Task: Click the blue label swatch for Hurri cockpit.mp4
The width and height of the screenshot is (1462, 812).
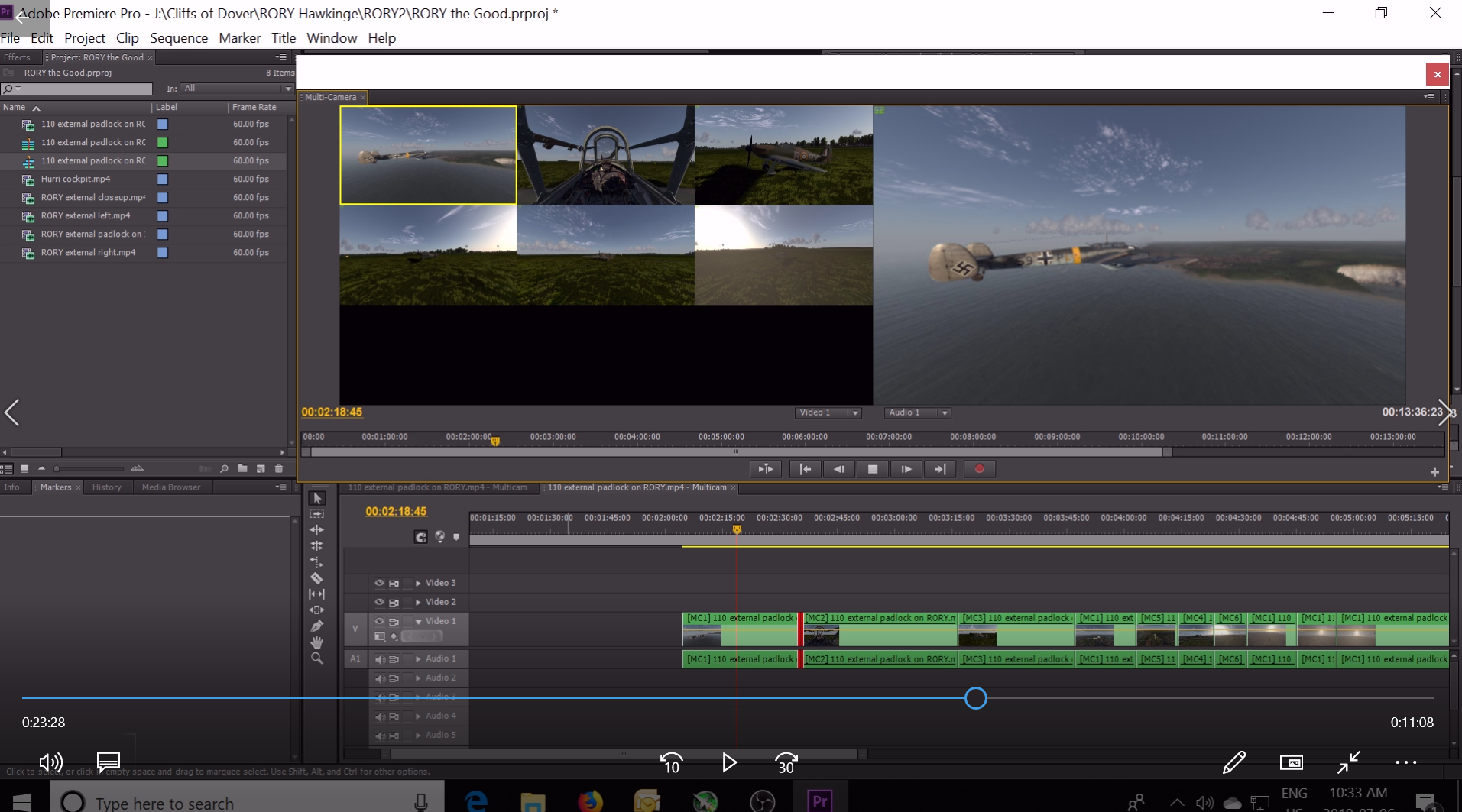Action: [163, 180]
